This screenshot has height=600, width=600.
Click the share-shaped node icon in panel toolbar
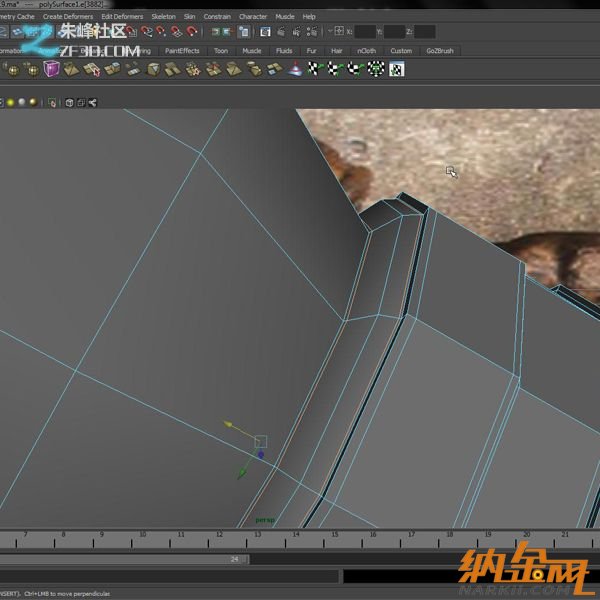93,102
